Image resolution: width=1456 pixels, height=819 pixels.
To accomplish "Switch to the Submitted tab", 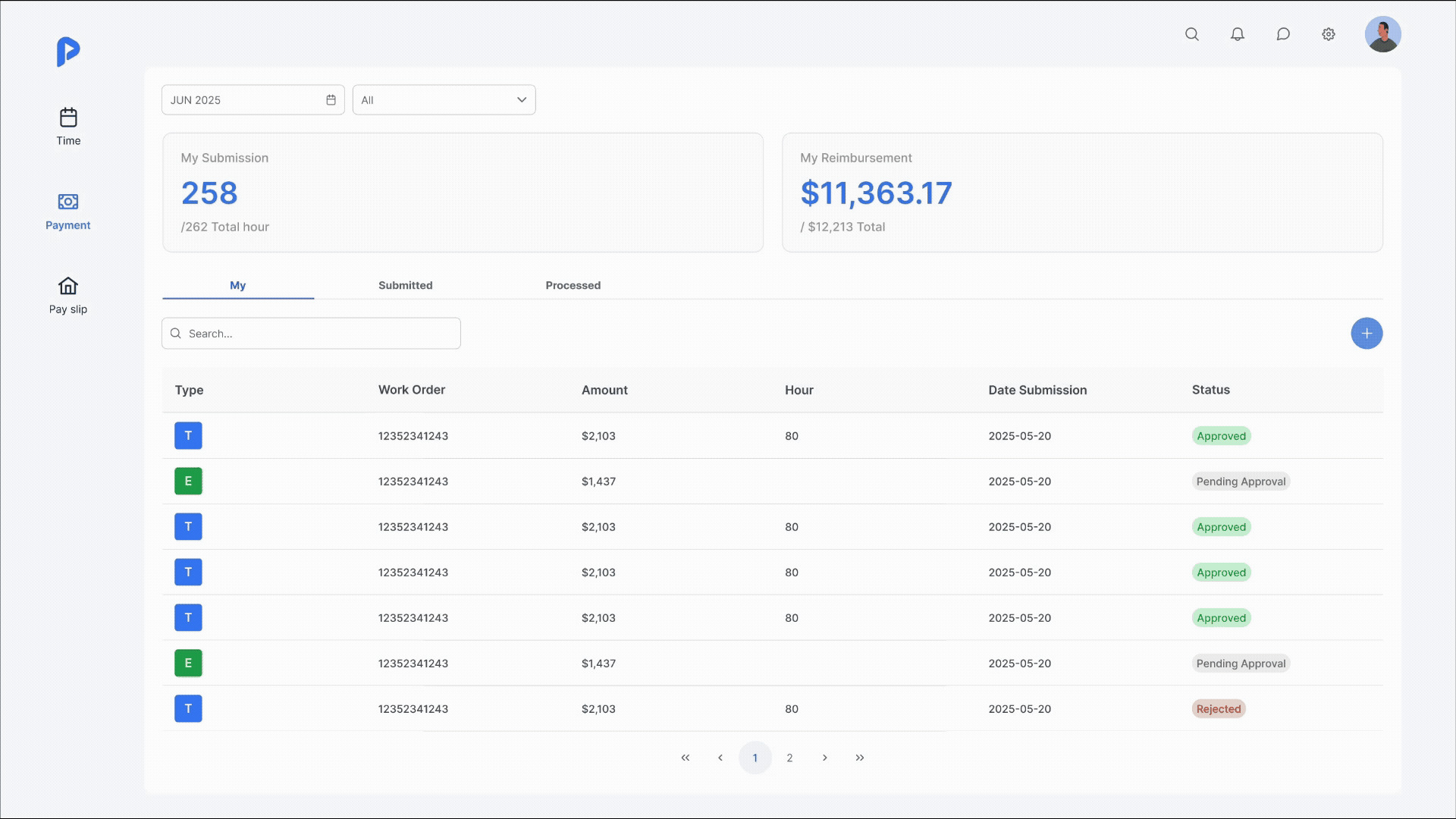I will 406,285.
